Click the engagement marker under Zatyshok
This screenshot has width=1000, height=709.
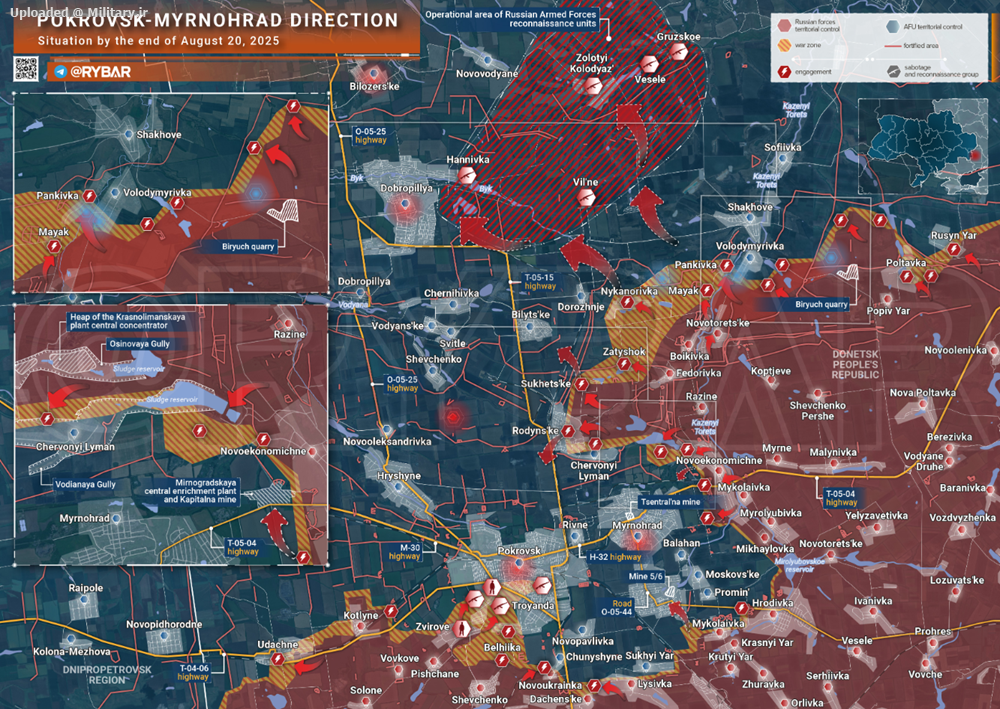[624, 365]
